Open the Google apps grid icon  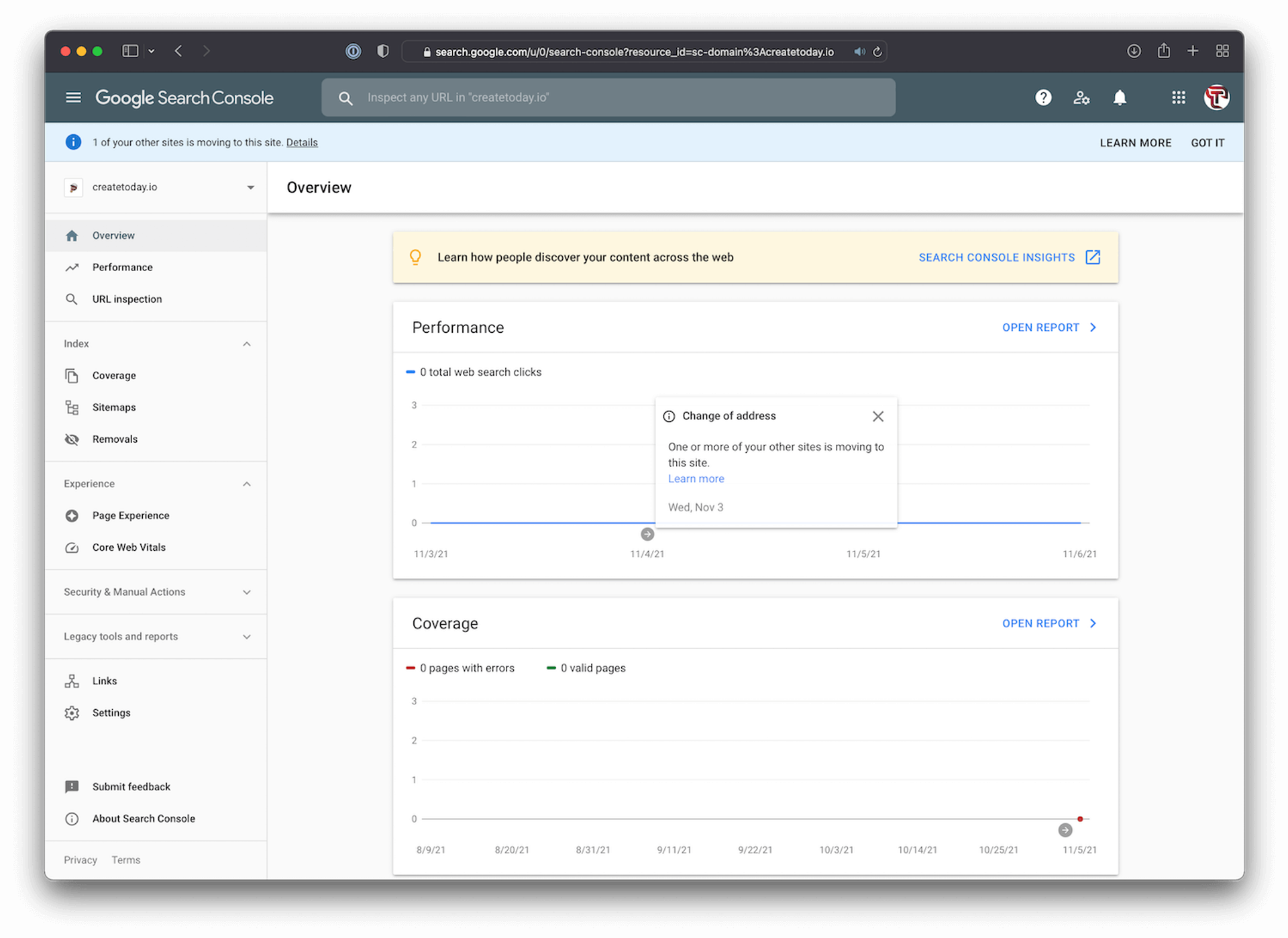pos(1178,98)
